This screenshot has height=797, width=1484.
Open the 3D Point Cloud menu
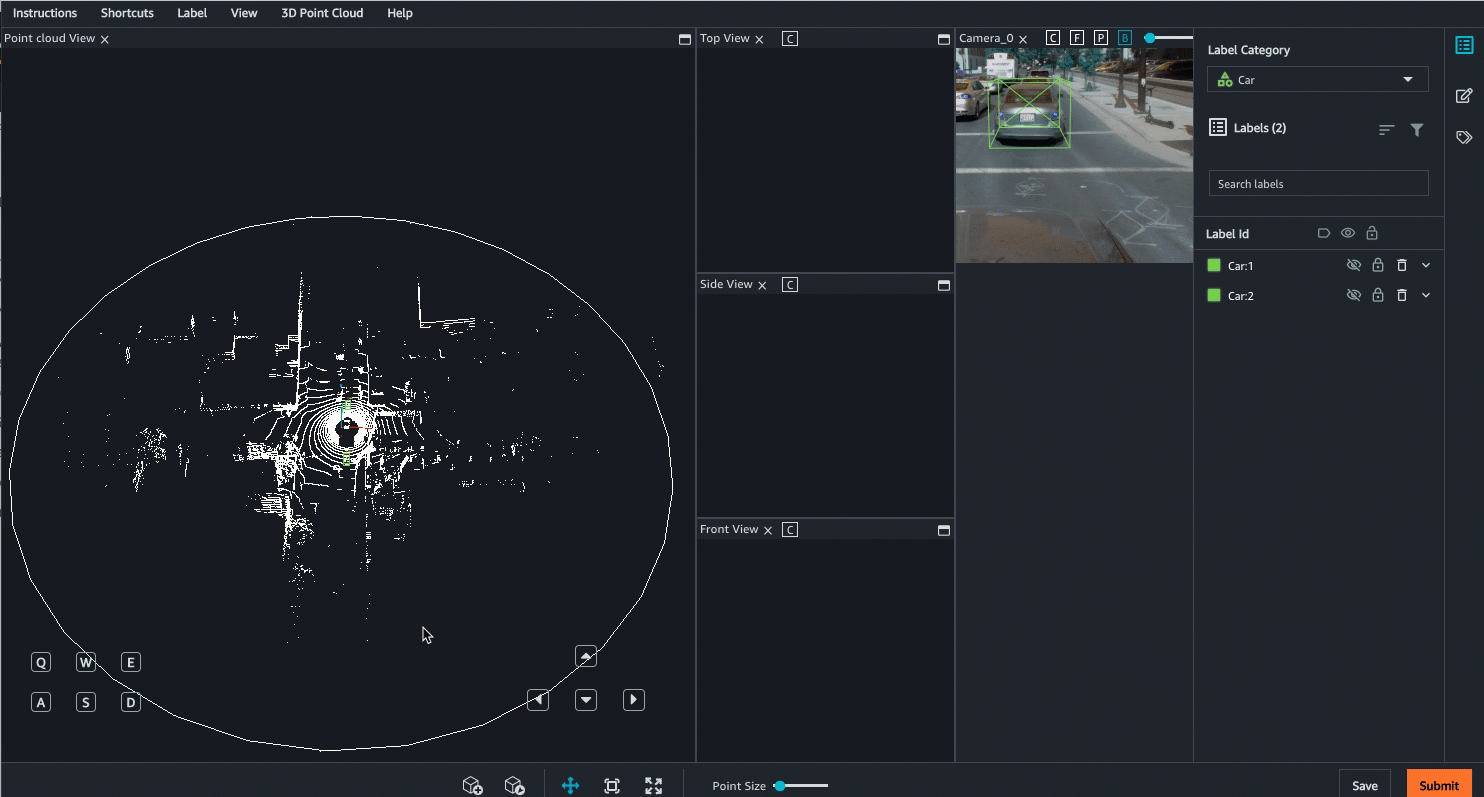[322, 13]
